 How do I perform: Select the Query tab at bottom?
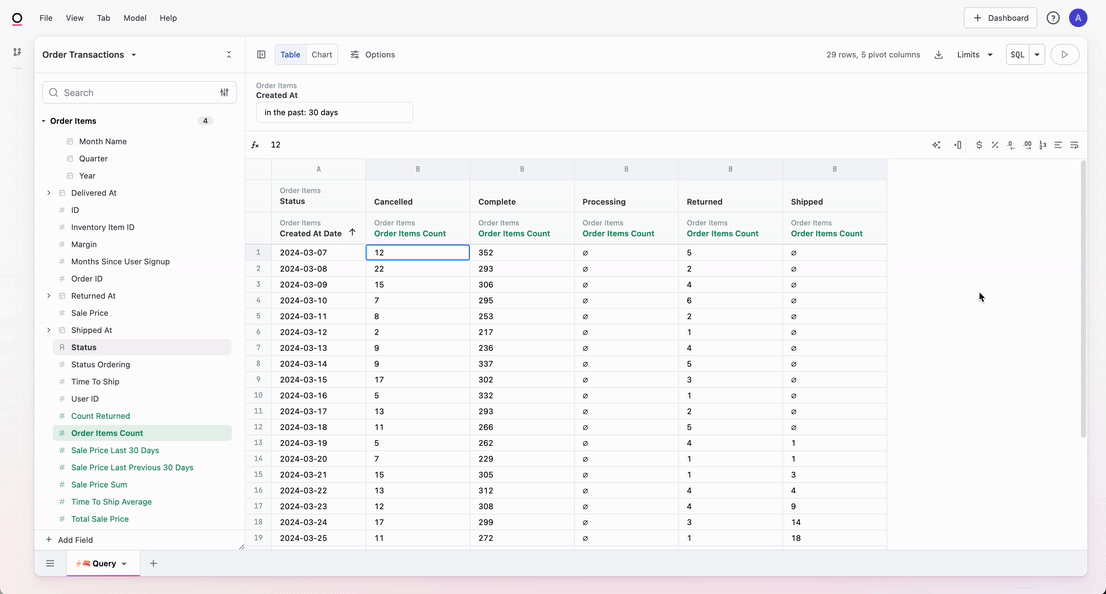coord(103,564)
